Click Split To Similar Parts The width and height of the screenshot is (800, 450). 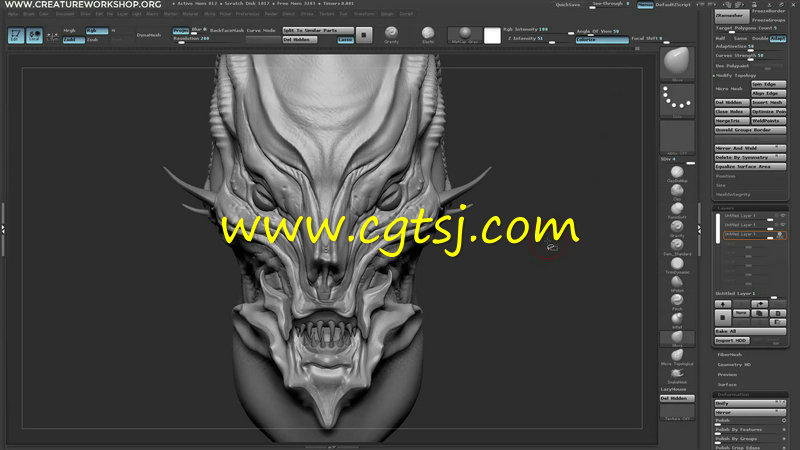[x=318, y=31]
